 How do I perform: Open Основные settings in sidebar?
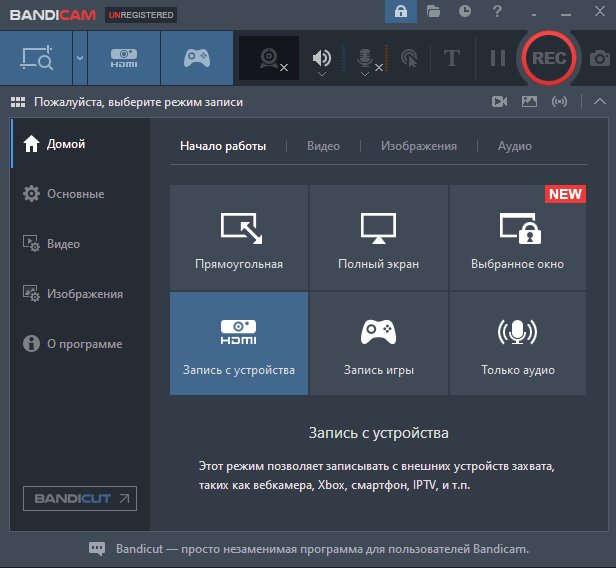pyautogui.click(x=80, y=194)
